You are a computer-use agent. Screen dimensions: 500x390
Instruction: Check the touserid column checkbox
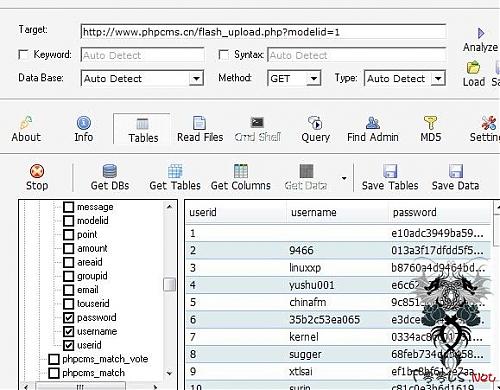68,304
